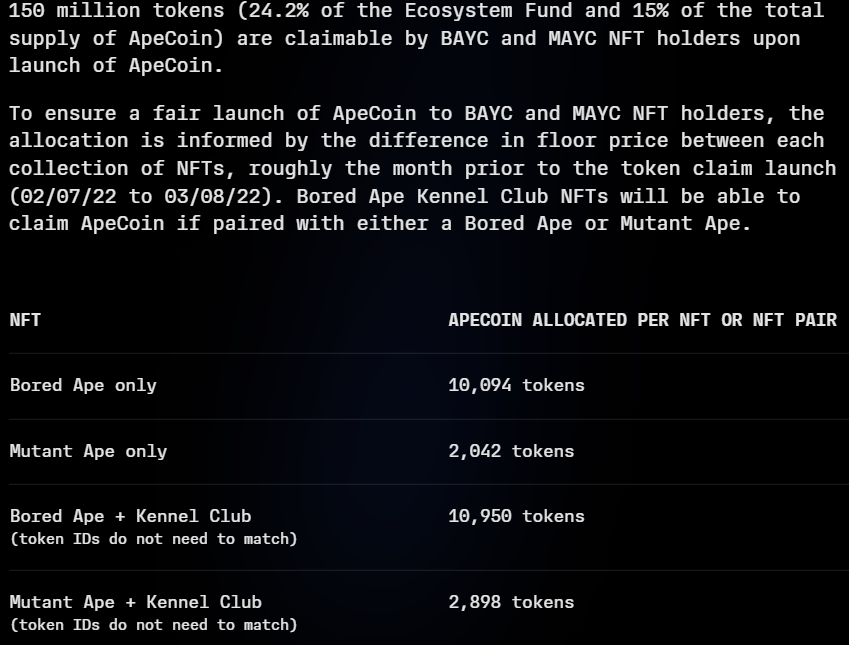Click the note under Mutant Ape + Kennel Club

153,625
